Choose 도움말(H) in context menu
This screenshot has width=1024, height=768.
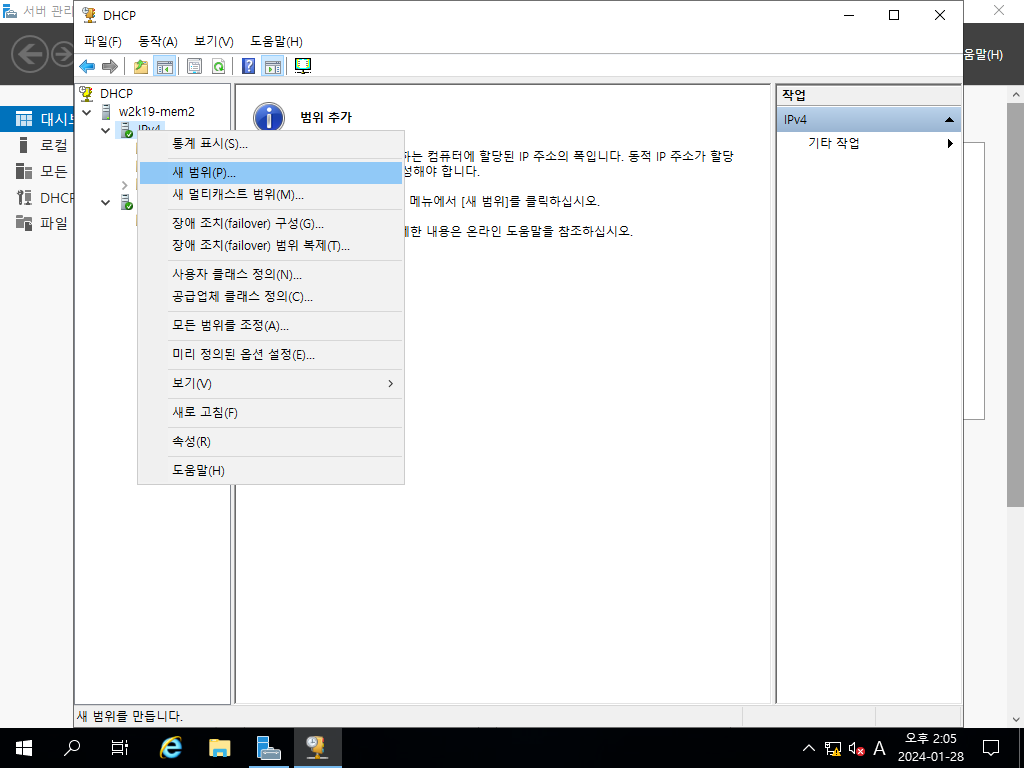270,470
